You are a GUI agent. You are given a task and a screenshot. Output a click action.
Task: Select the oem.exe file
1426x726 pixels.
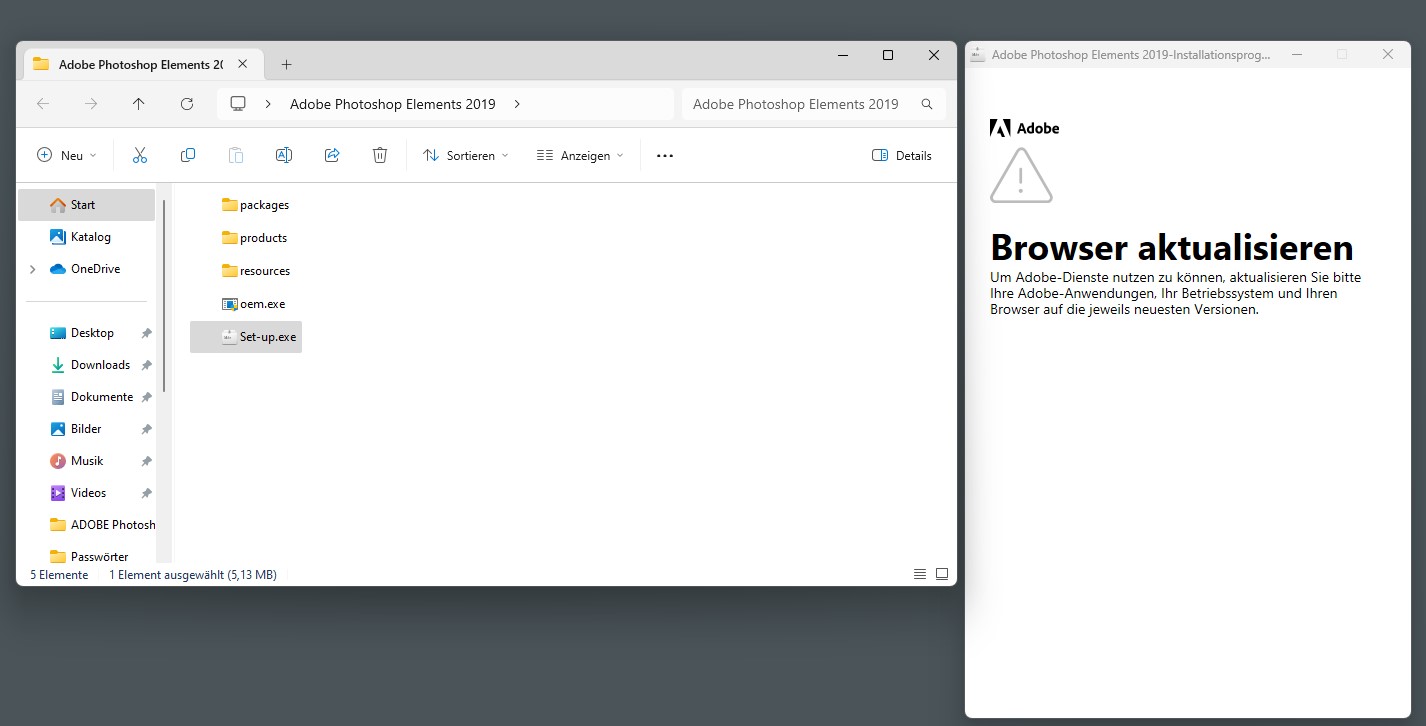253,304
